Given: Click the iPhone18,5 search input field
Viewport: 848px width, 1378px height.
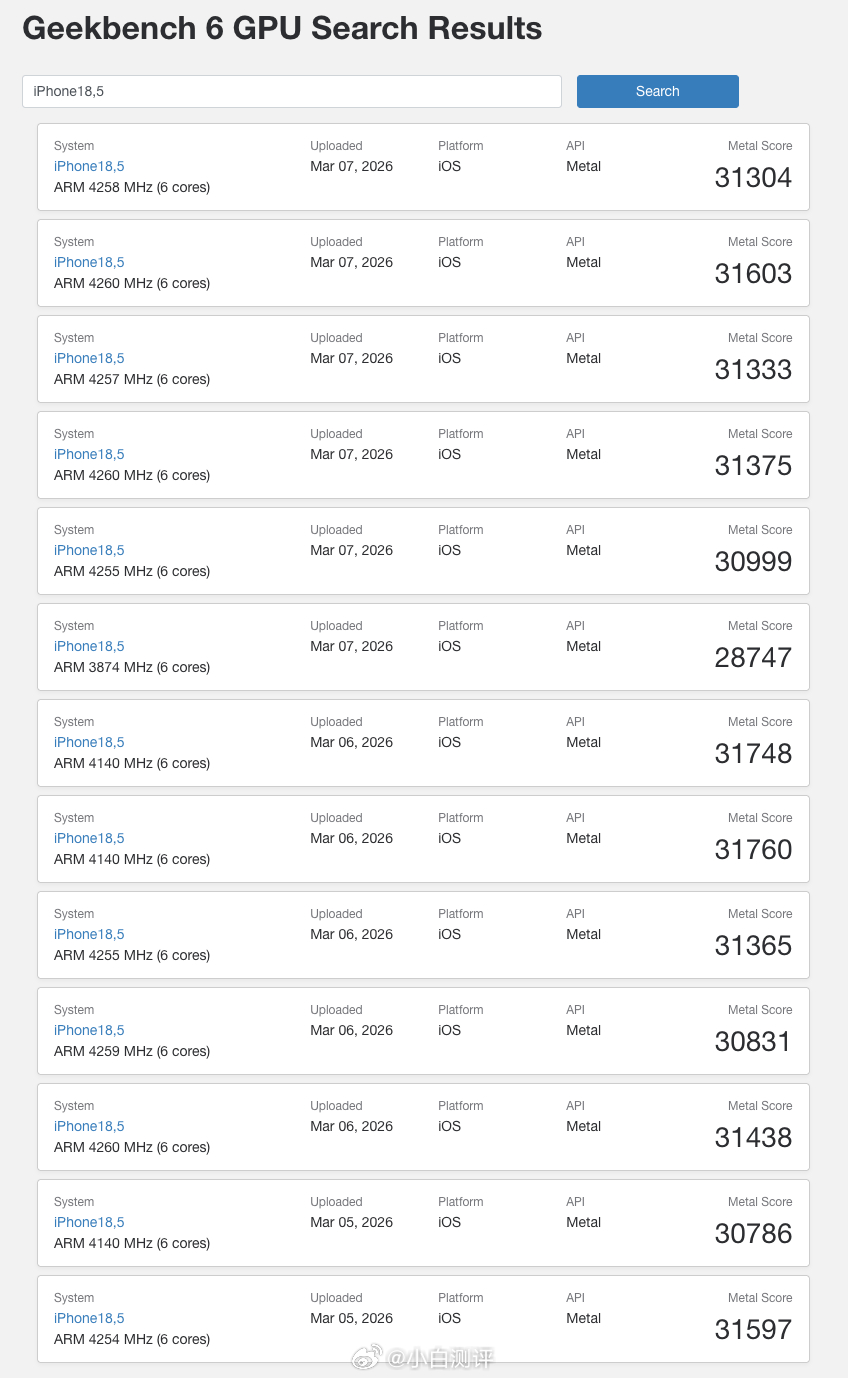Looking at the screenshot, I should [x=291, y=91].
